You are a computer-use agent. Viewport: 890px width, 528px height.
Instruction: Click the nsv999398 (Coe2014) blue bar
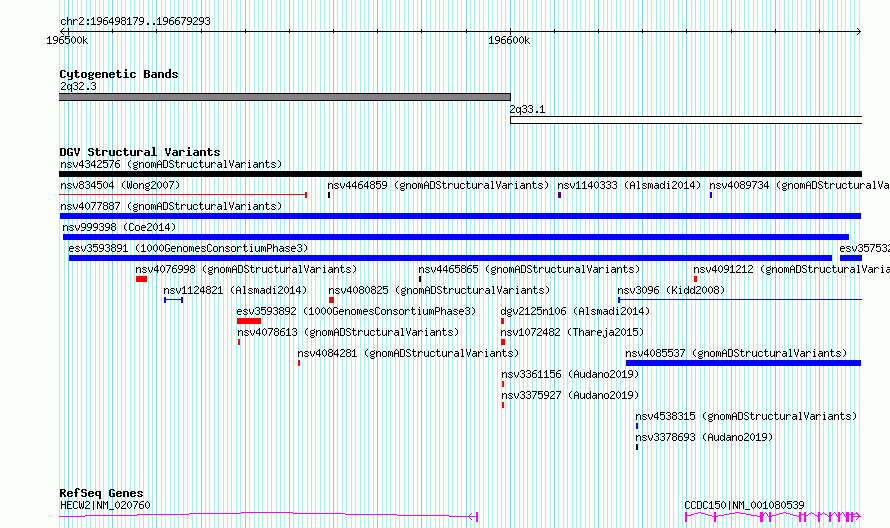coord(456,237)
